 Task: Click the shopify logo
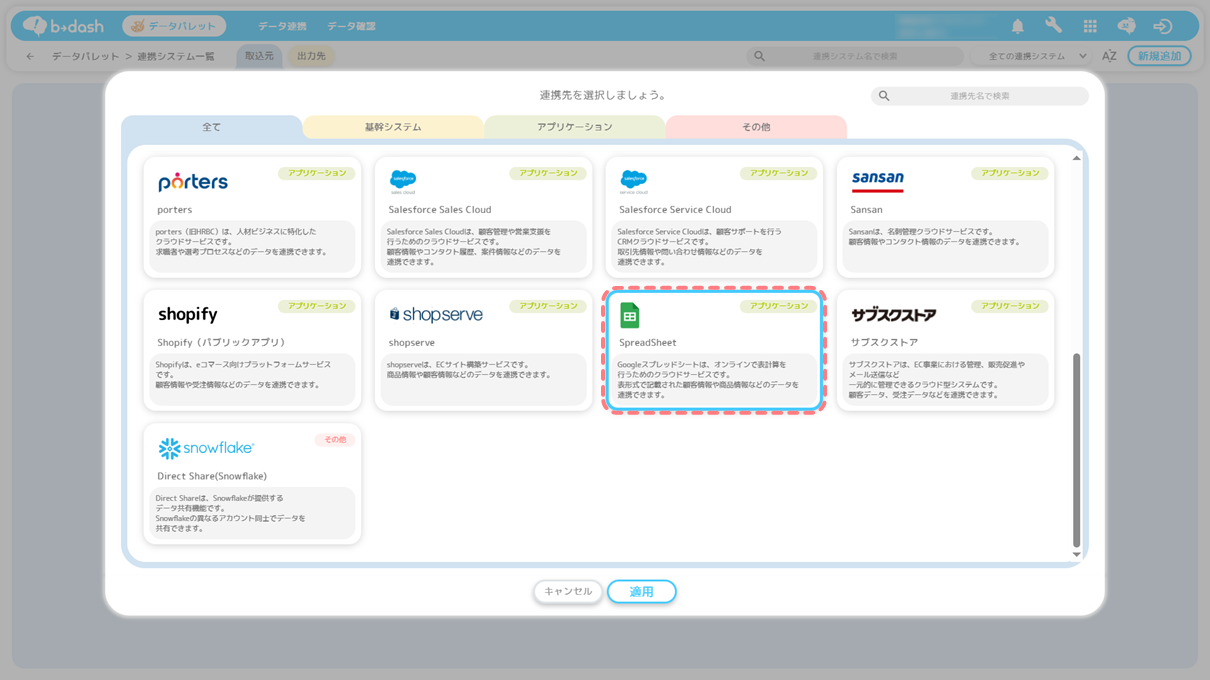coord(188,314)
